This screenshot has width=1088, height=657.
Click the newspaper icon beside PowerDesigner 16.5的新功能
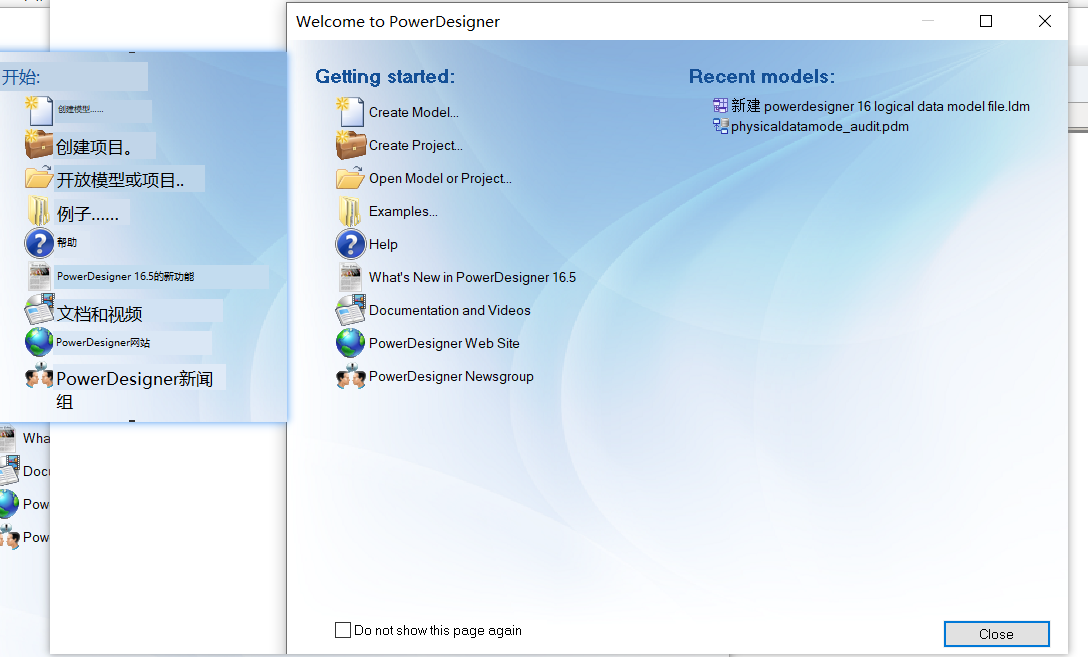tap(39, 276)
